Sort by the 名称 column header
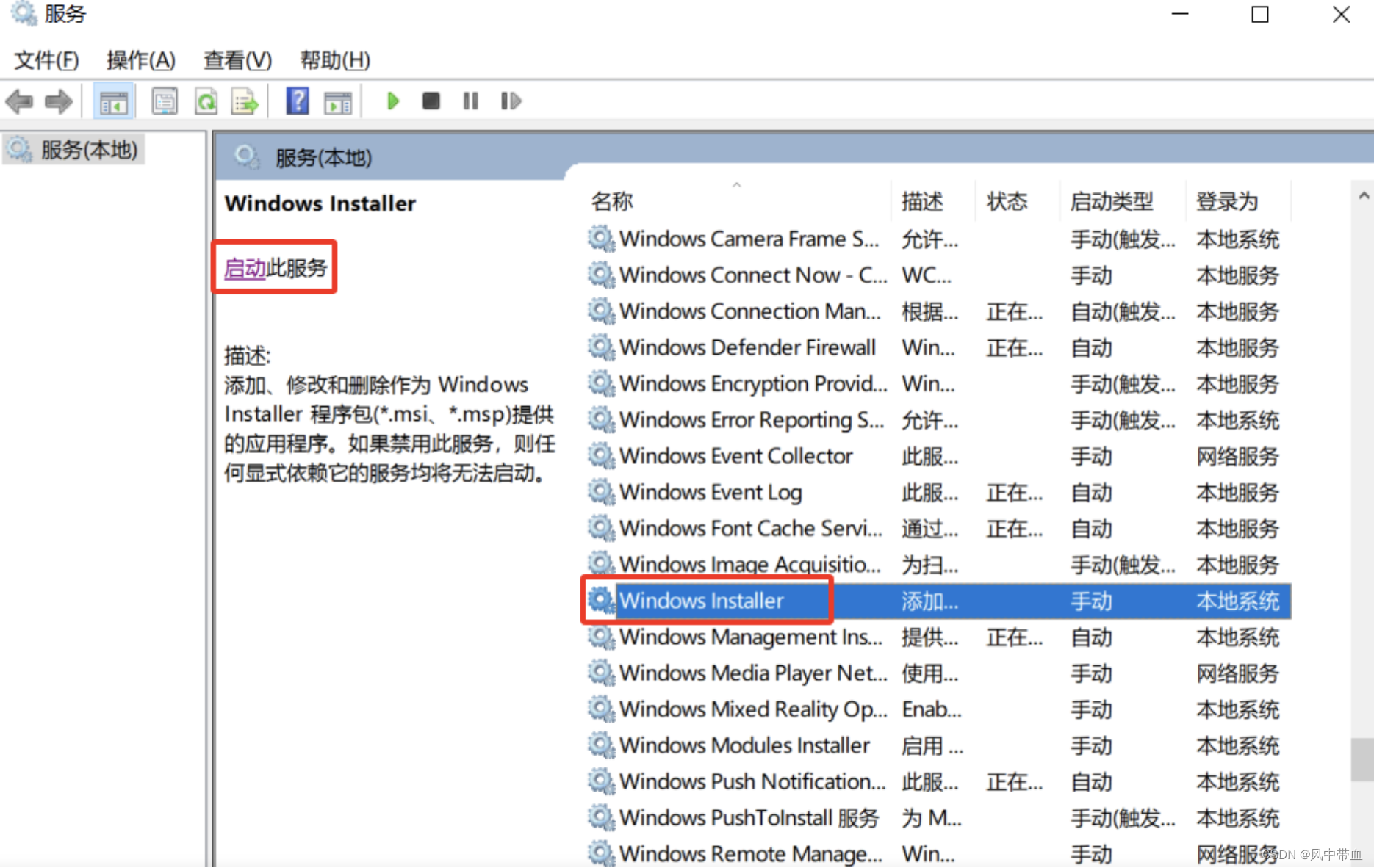The image size is (1374, 868). point(611,201)
